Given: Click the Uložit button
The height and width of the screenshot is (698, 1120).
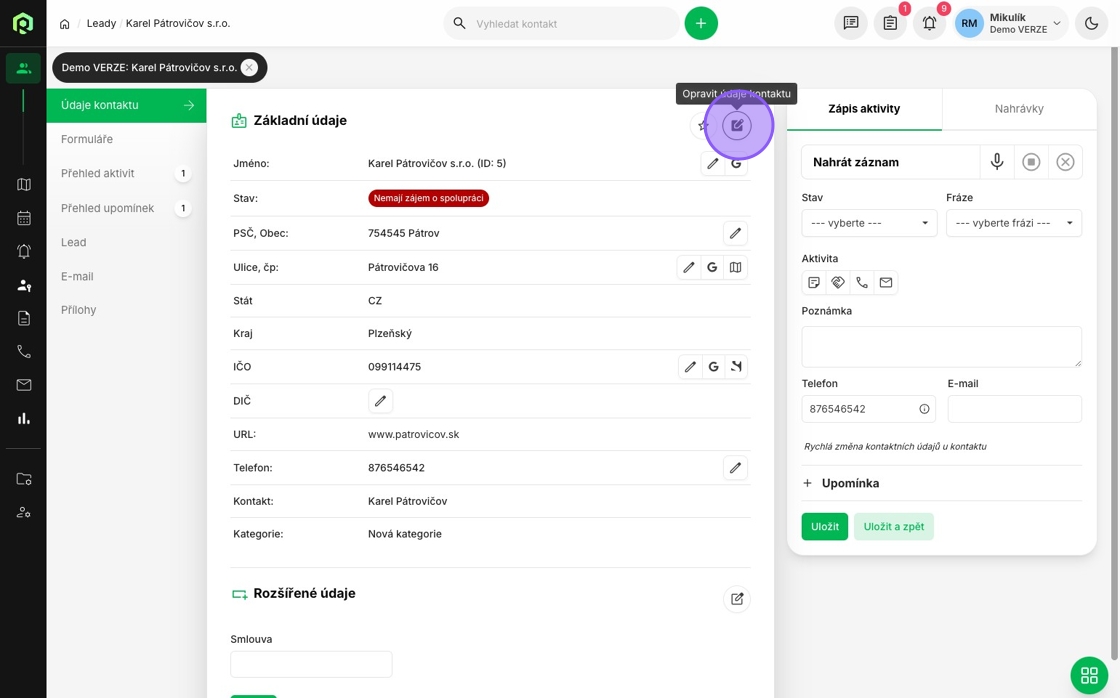Looking at the screenshot, I should (824, 527).
